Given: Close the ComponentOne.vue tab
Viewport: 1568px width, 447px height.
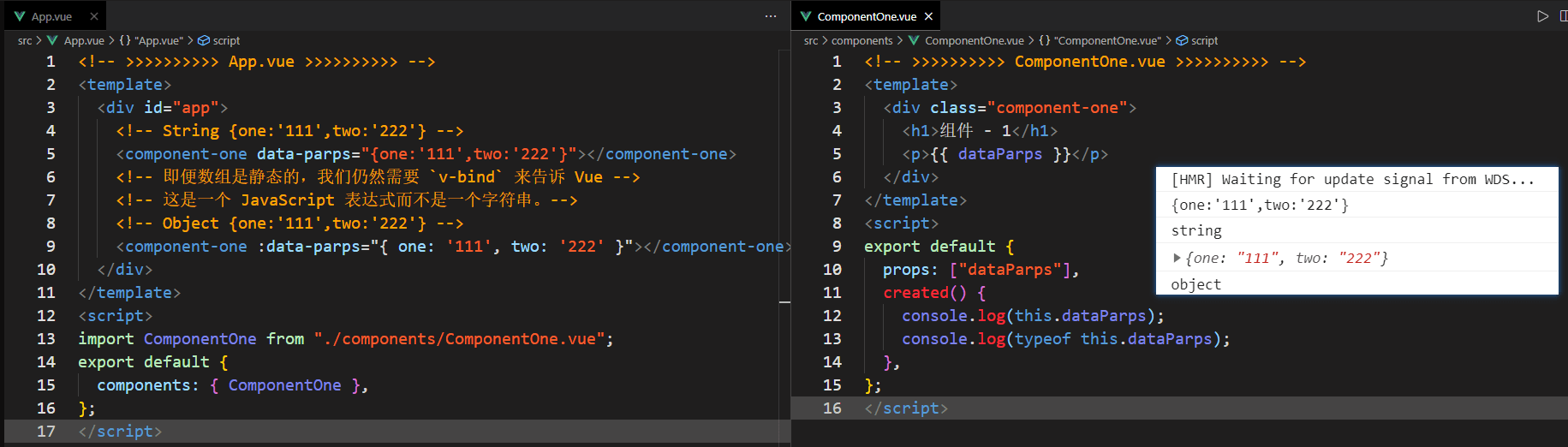Looking at the screenshot, I should 928,16.
